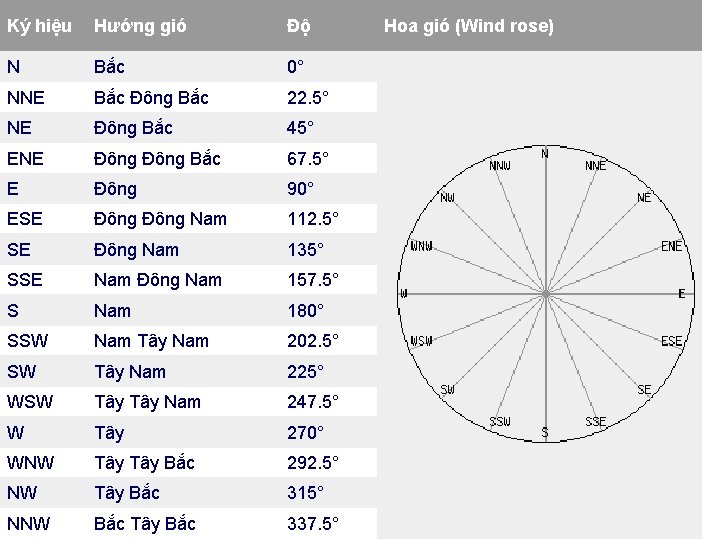Click the NW label on the wind rose

pos(447,198)
